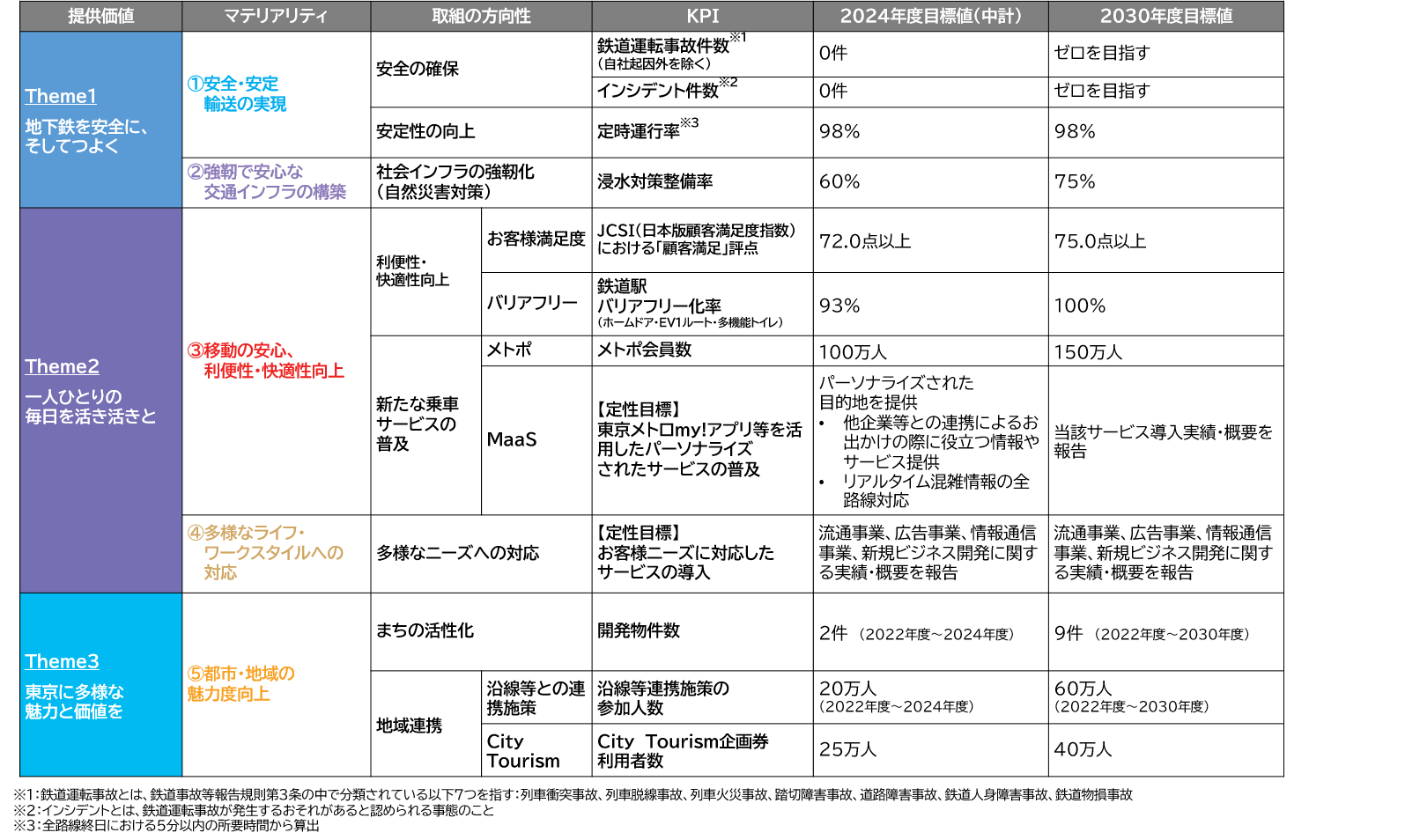
Task: Click the 提供価値 column header
Action: [x=100, y=16]
